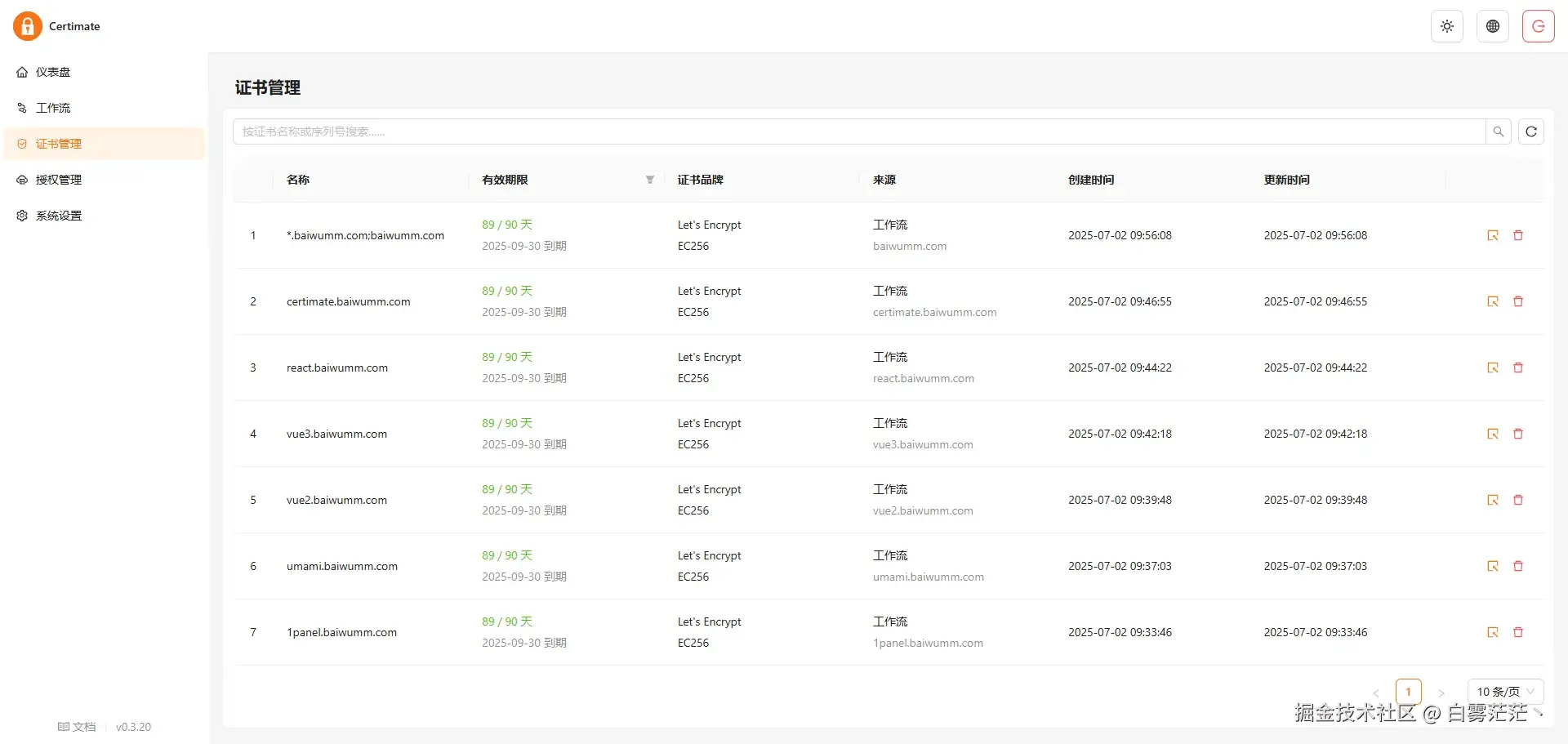Delete the *.baiwumm.com certificate

coord(1518,235)
